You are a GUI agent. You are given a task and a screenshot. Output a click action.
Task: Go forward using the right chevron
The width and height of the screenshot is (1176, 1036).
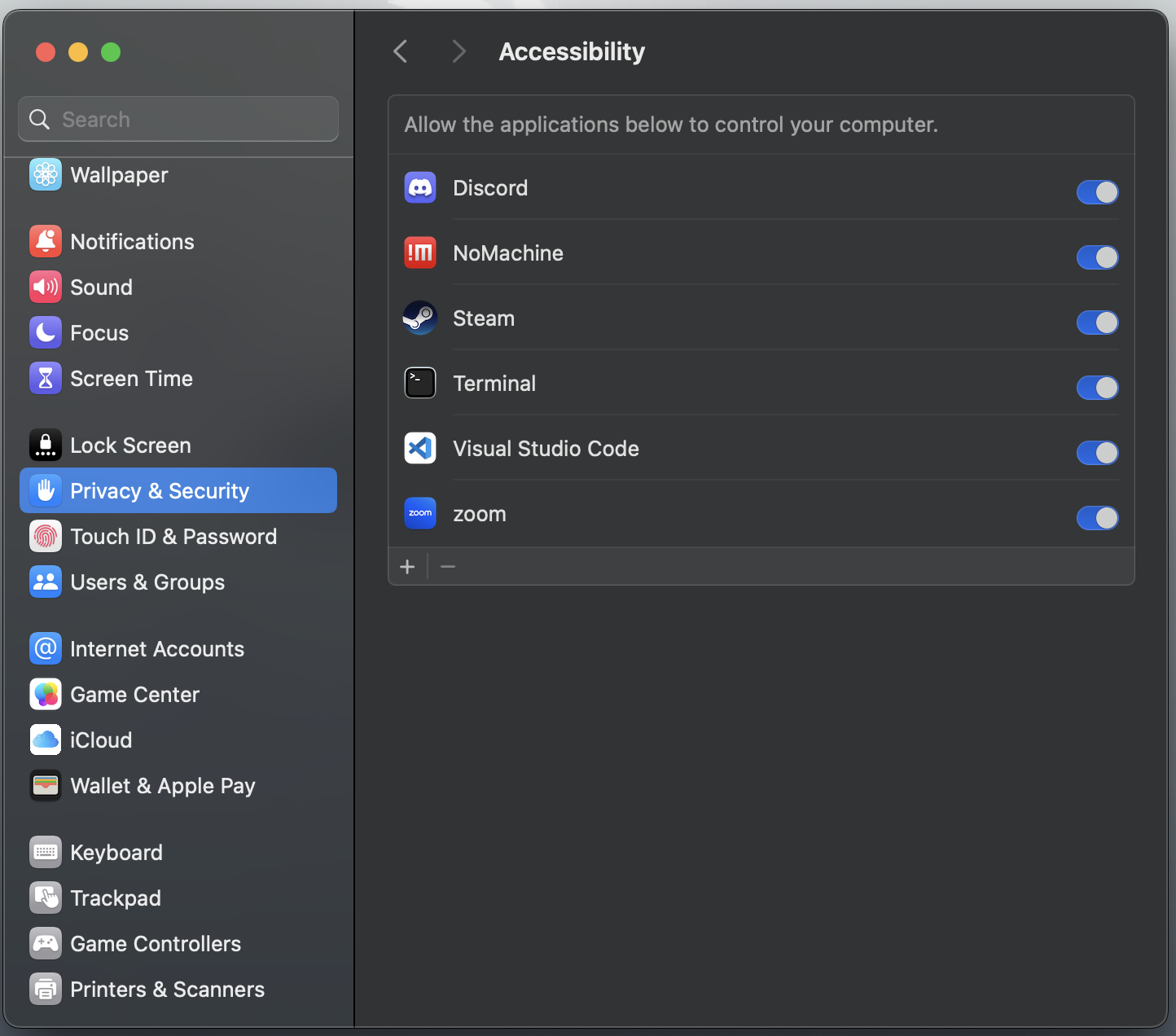pyautogui.click(x=459, y=51)
